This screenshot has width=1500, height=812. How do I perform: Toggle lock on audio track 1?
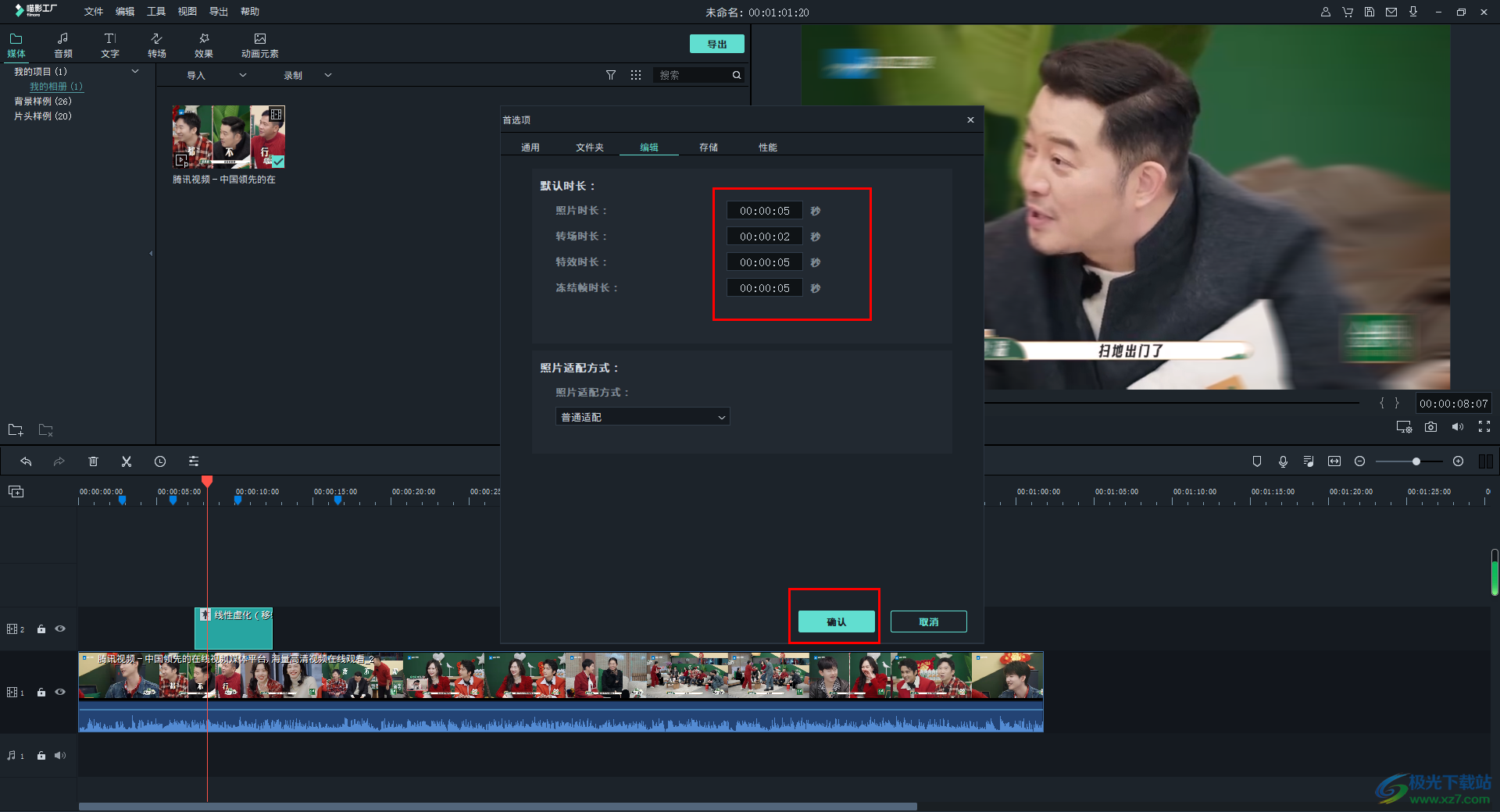pyautogui.click(x=41, y=755)
